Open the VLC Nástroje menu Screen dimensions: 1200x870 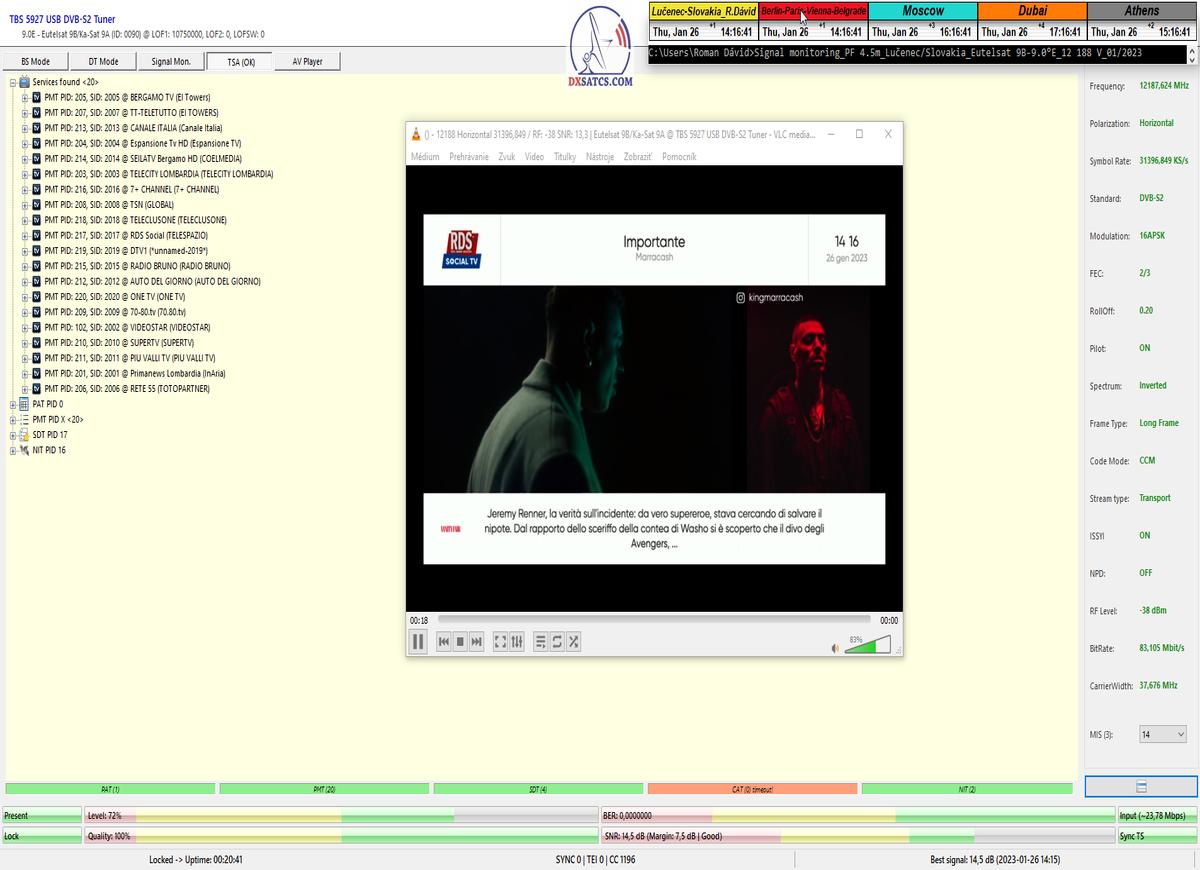coord(600,157)
